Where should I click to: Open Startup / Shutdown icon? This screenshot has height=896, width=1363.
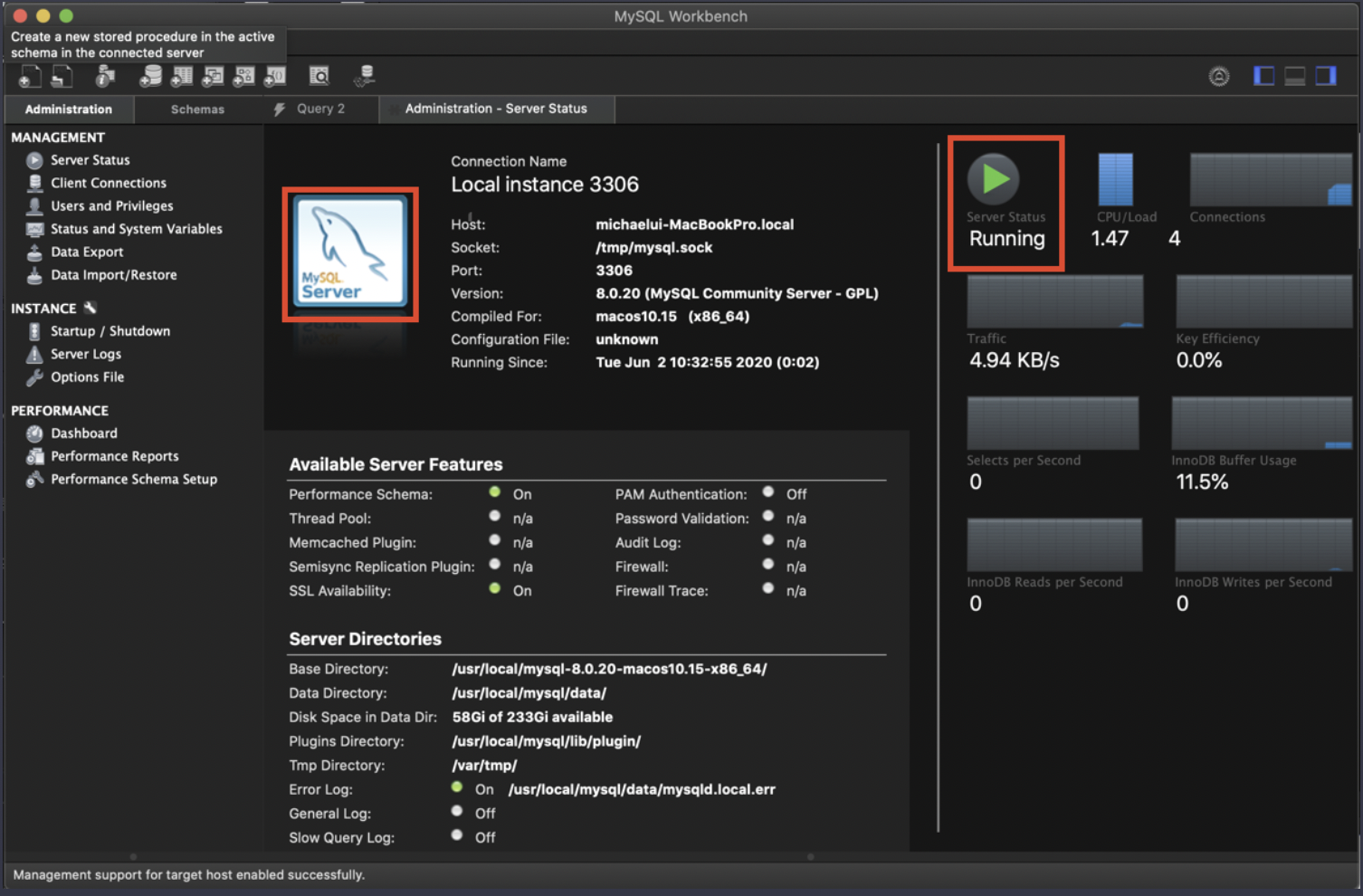click(34, 331)
